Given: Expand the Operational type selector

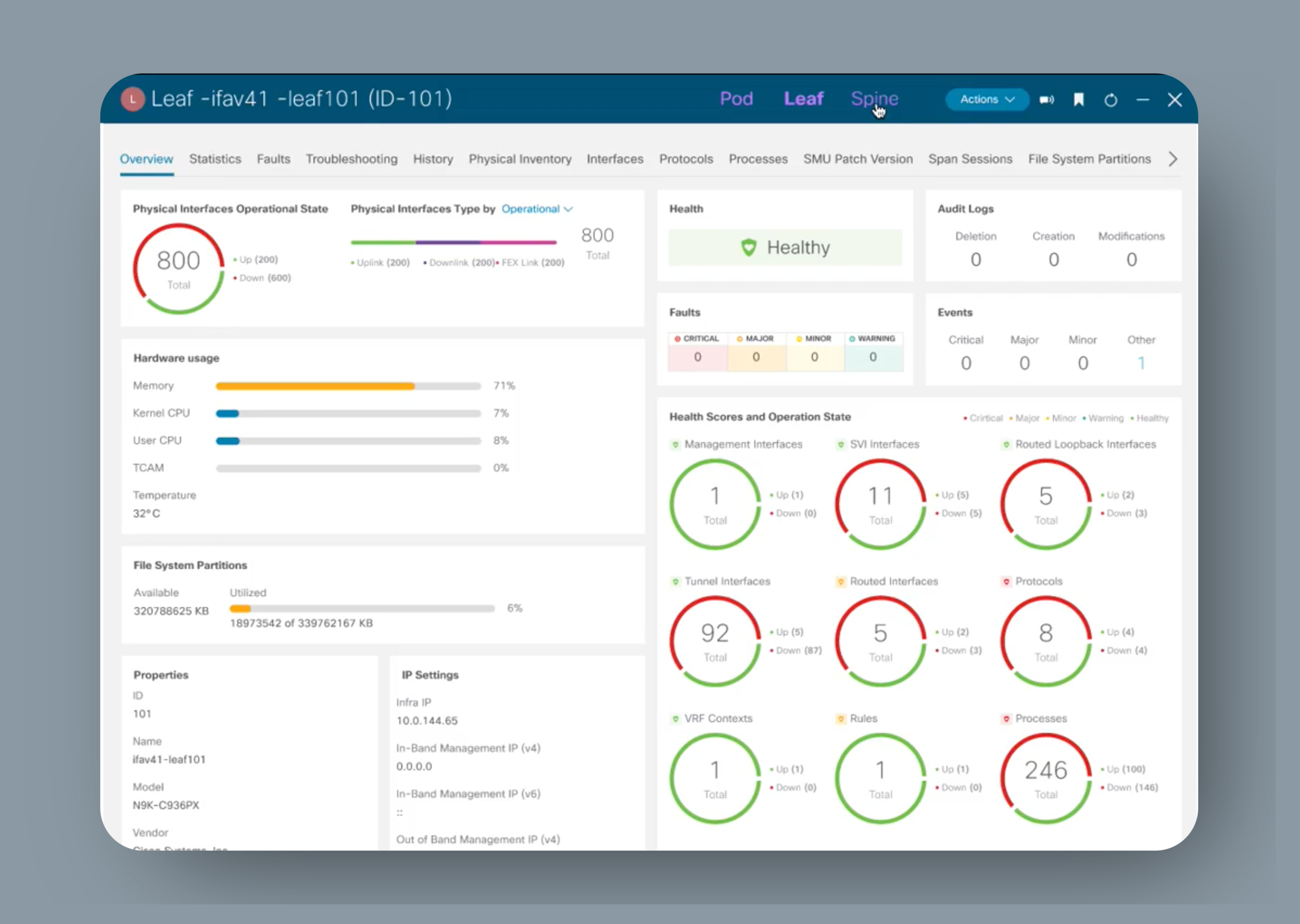Looking at the screenshot, I should pos(537,209).
